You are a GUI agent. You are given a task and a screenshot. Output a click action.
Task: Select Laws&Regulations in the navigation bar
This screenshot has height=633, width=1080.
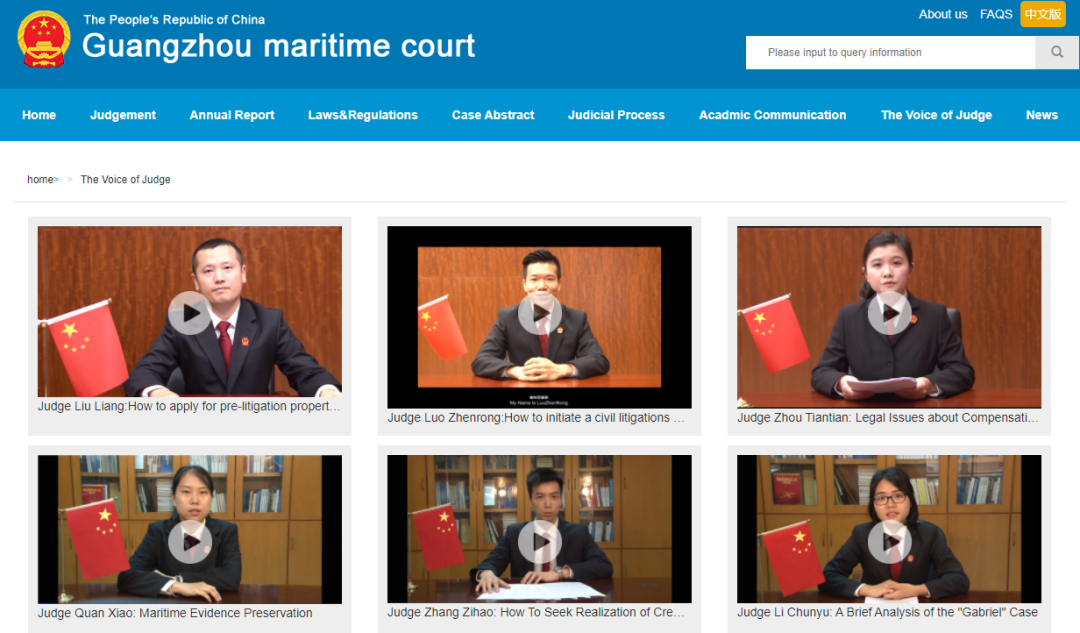(363, 115)
